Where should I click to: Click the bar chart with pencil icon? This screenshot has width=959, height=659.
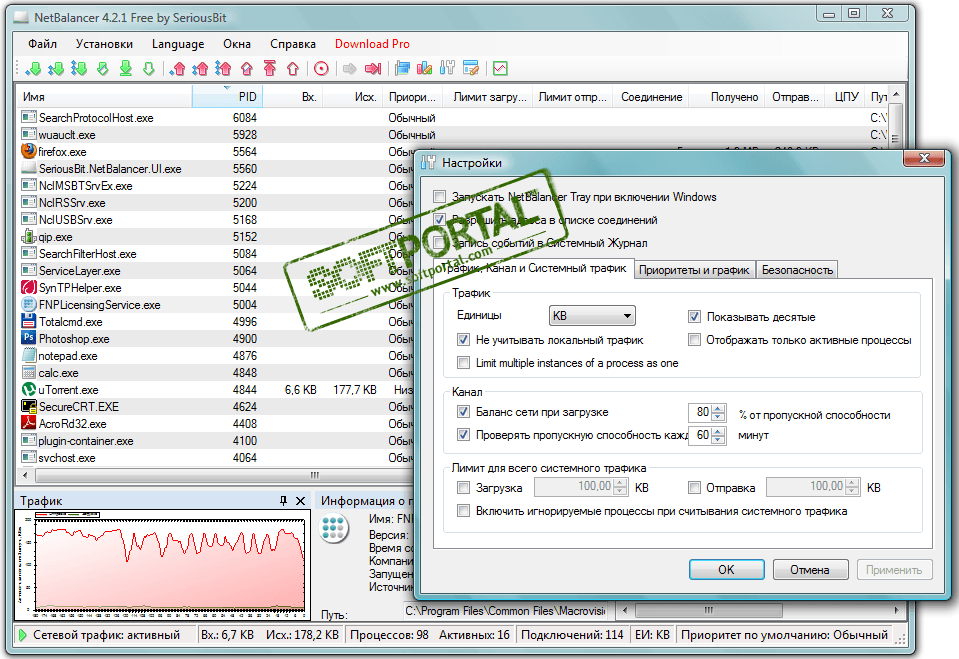424,69
